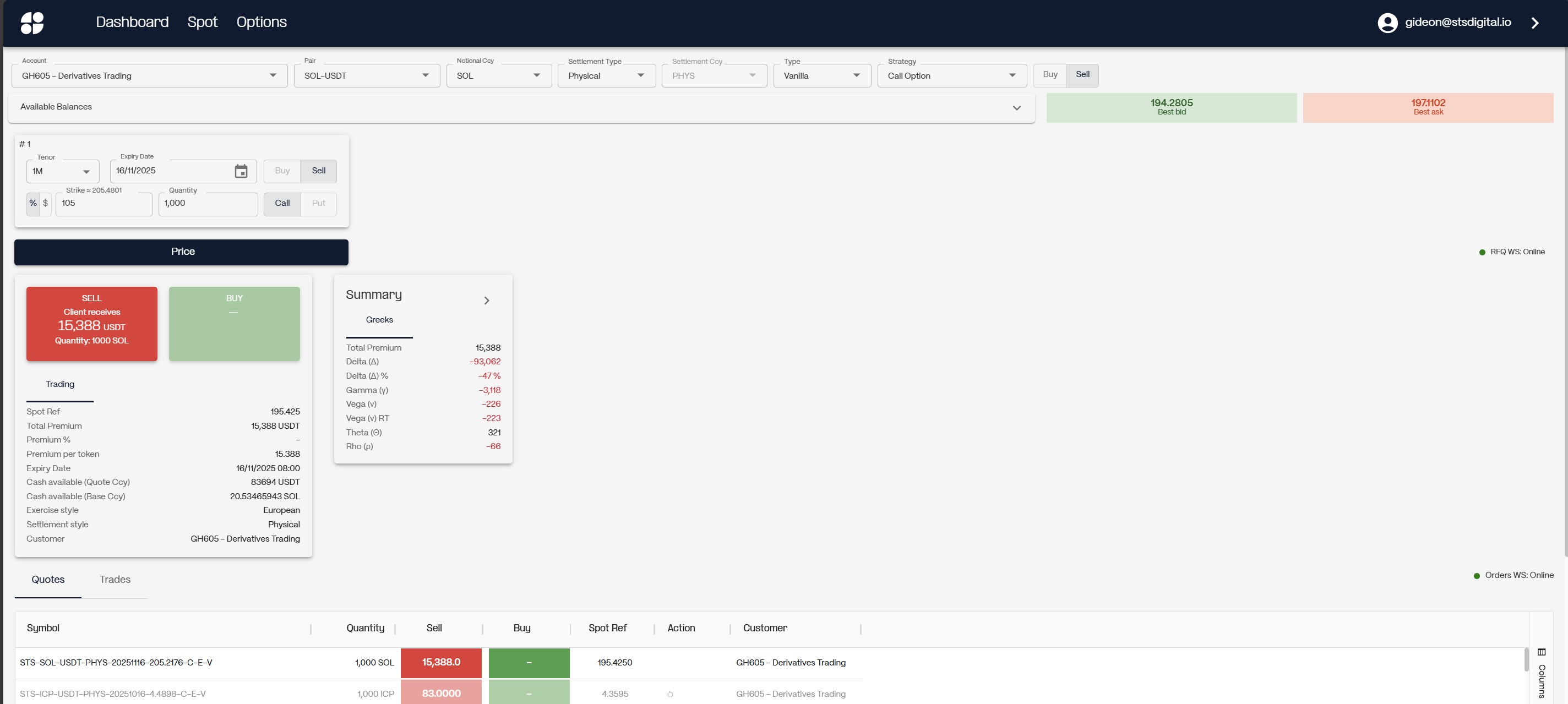
Task: Switch option type to Put
Action: [318, 203]
